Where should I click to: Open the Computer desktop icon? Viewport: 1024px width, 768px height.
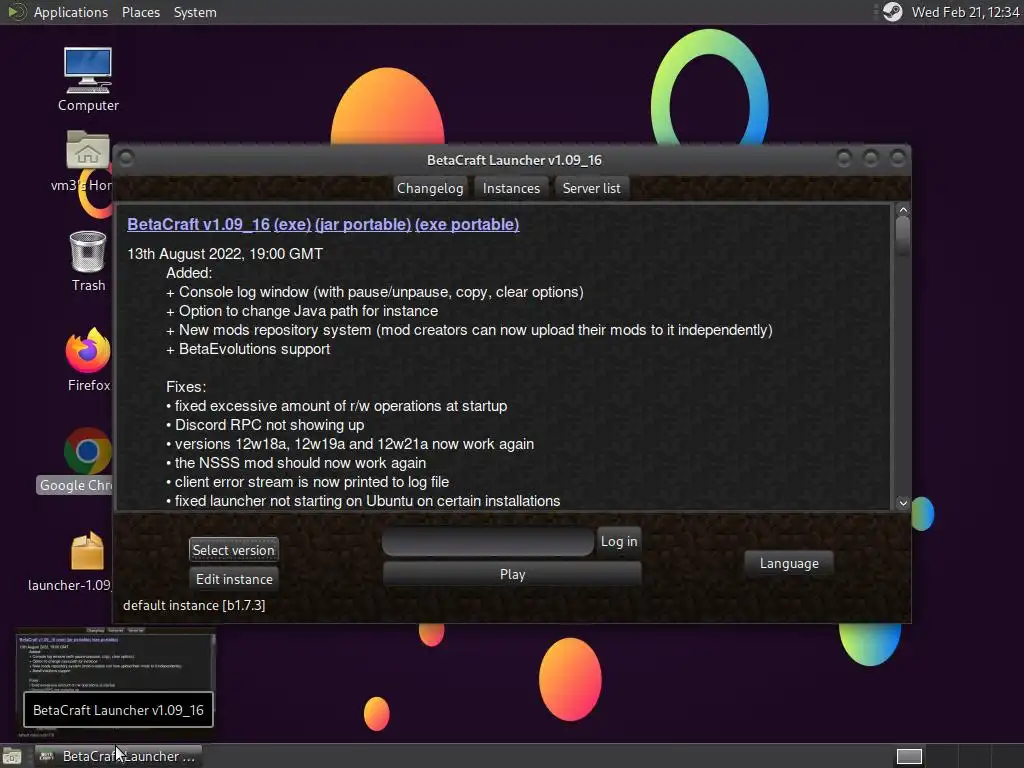pos(88,78)
